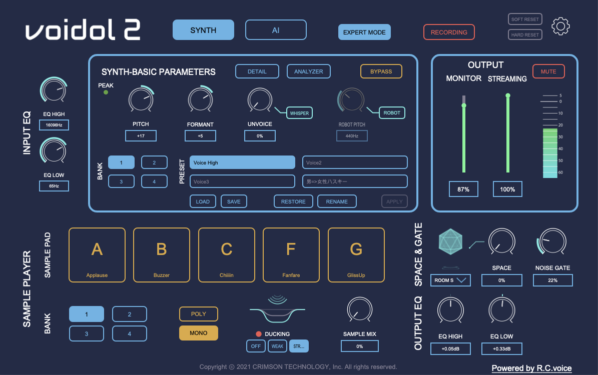This screenshot has width=598, height=375.
Task: Open the ROOM S reverb type dropdown
Action: pyautogui.click(x=450, y=280)
